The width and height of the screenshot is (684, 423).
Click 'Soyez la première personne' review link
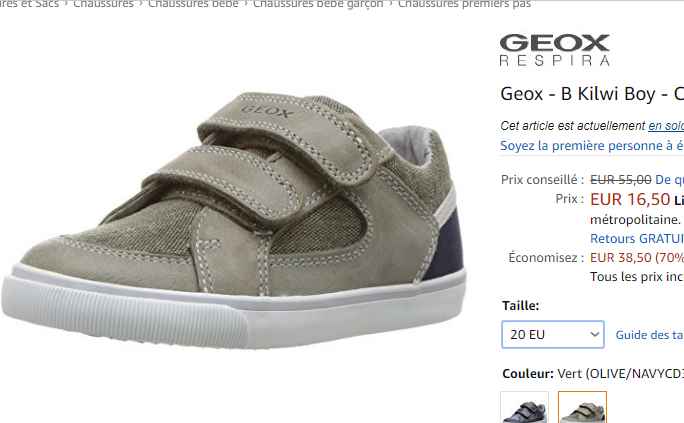pos(592,146)
